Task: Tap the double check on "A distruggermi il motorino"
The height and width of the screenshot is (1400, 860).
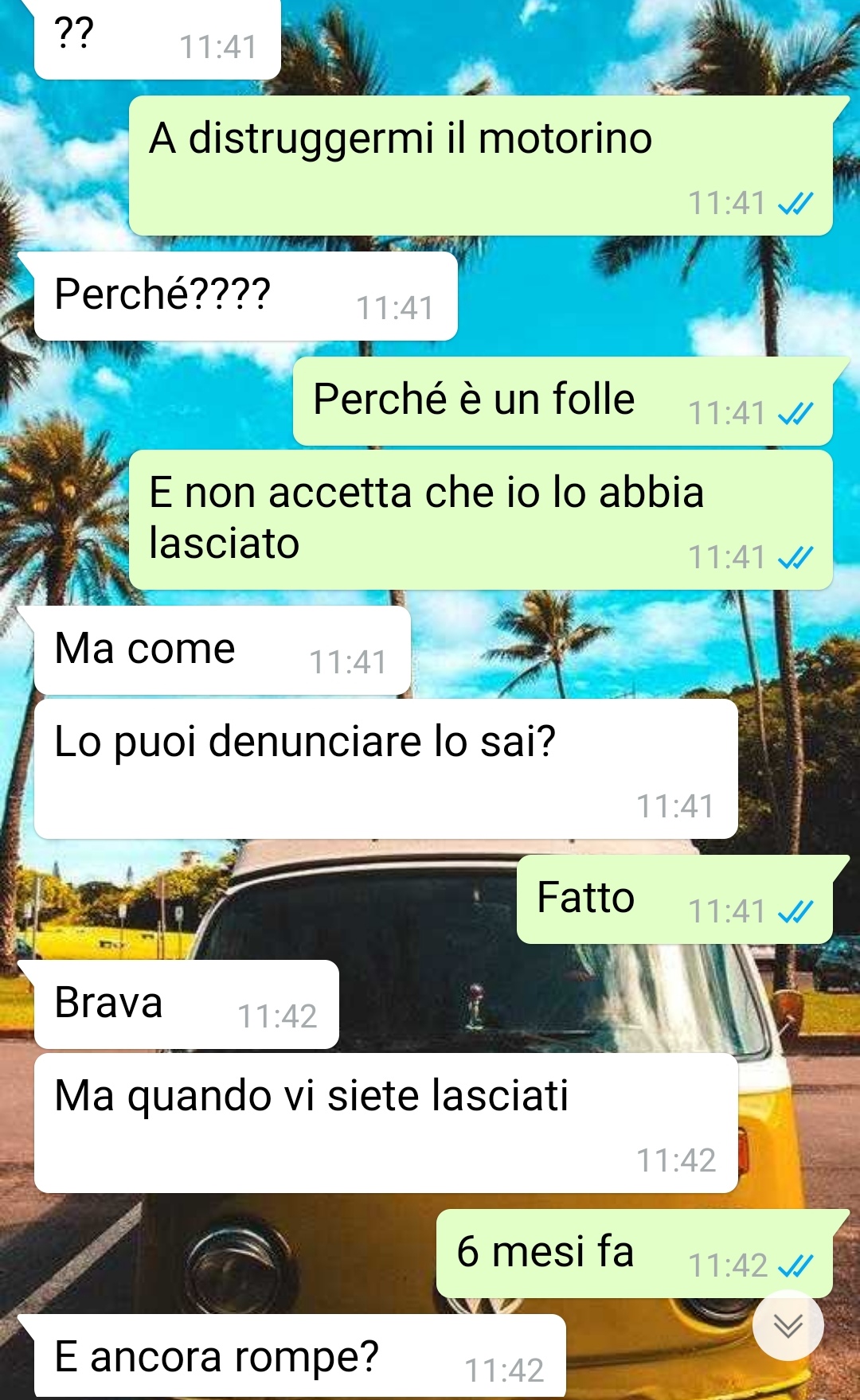Action: [x=795, y=204]
